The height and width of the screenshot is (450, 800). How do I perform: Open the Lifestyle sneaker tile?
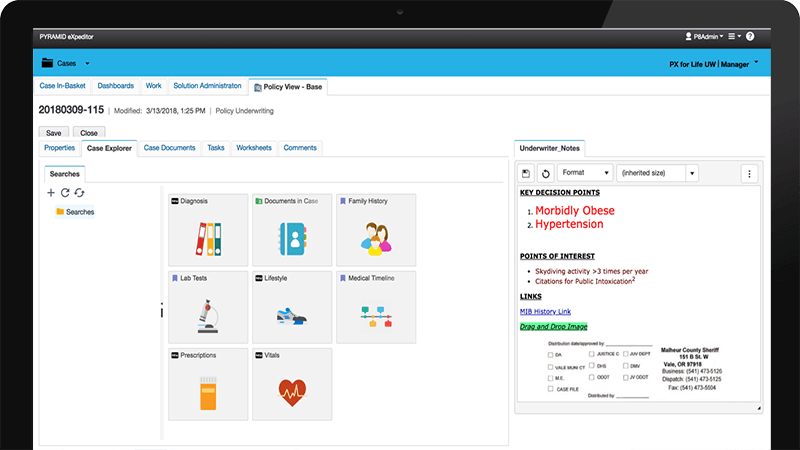[x=292, y=307]
